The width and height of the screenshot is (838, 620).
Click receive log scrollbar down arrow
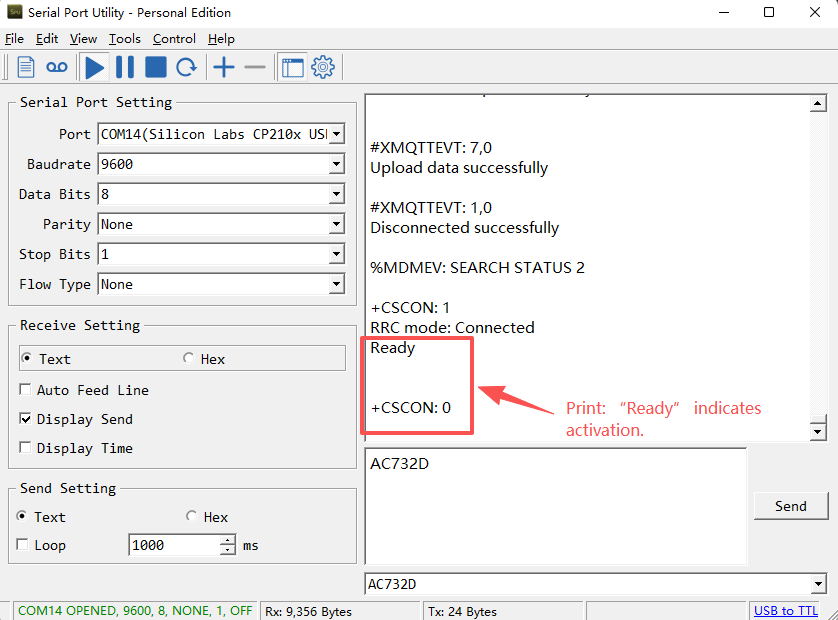818,431
